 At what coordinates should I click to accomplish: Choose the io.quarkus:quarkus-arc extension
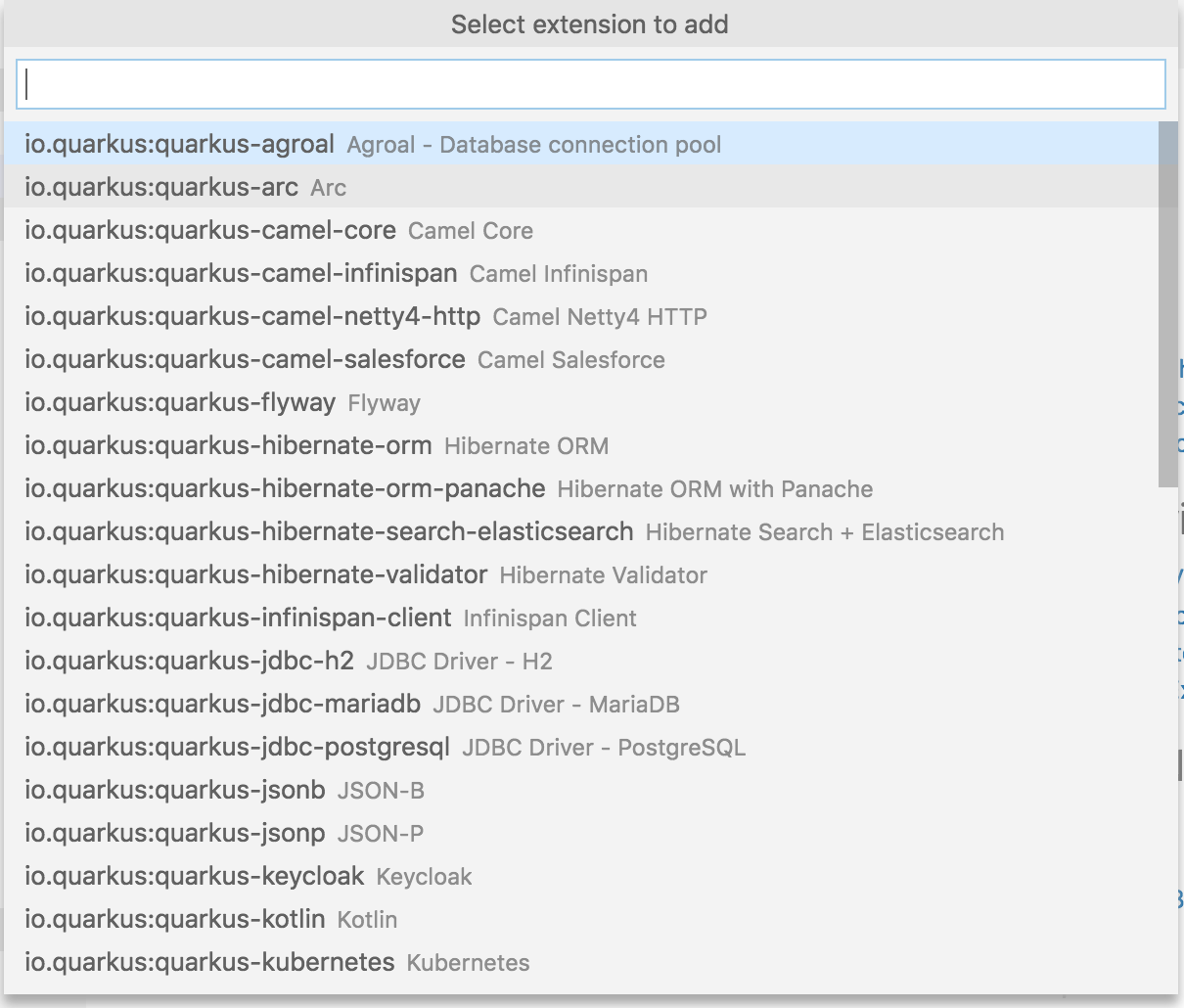click(x=581, y=187)
